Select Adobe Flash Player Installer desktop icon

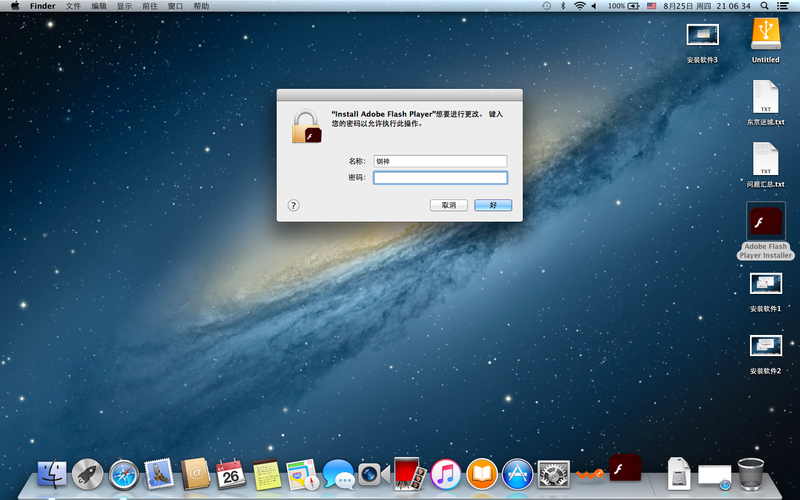[766, 231]
